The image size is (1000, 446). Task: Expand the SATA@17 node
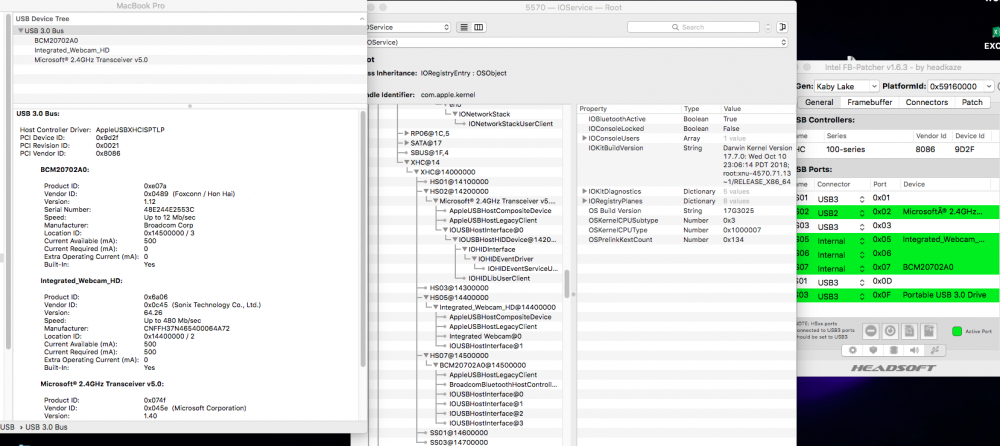coord(406,143)
